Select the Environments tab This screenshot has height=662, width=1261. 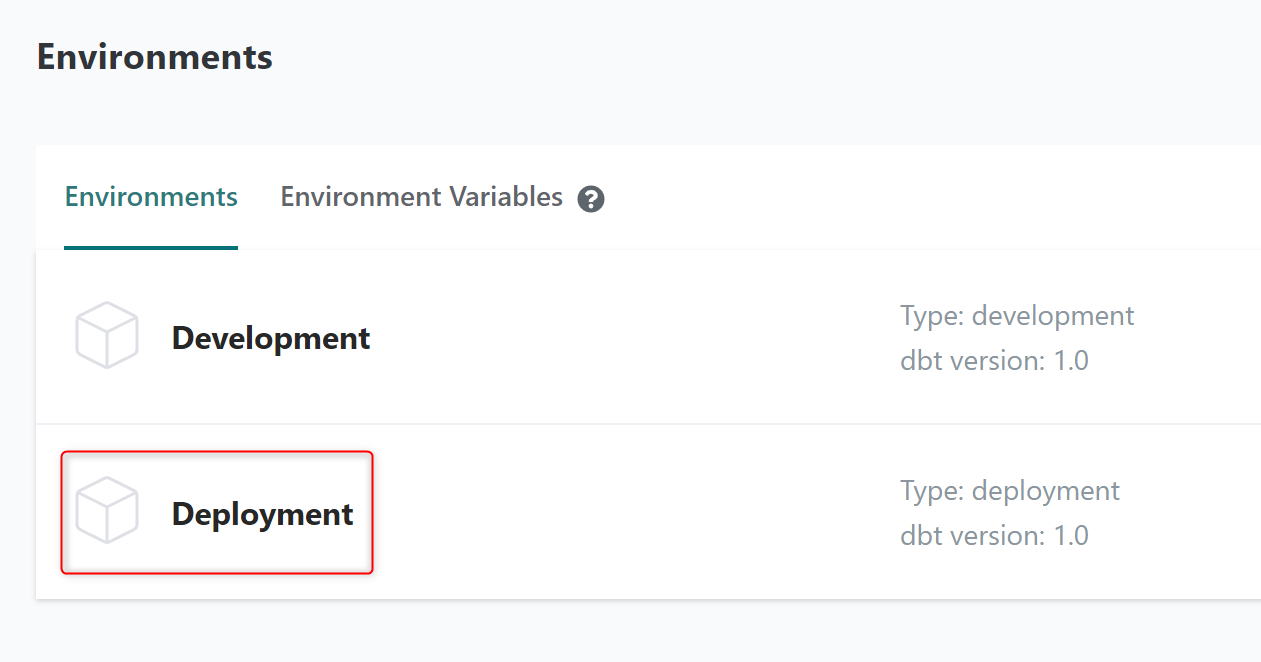(x=151, y=197)
